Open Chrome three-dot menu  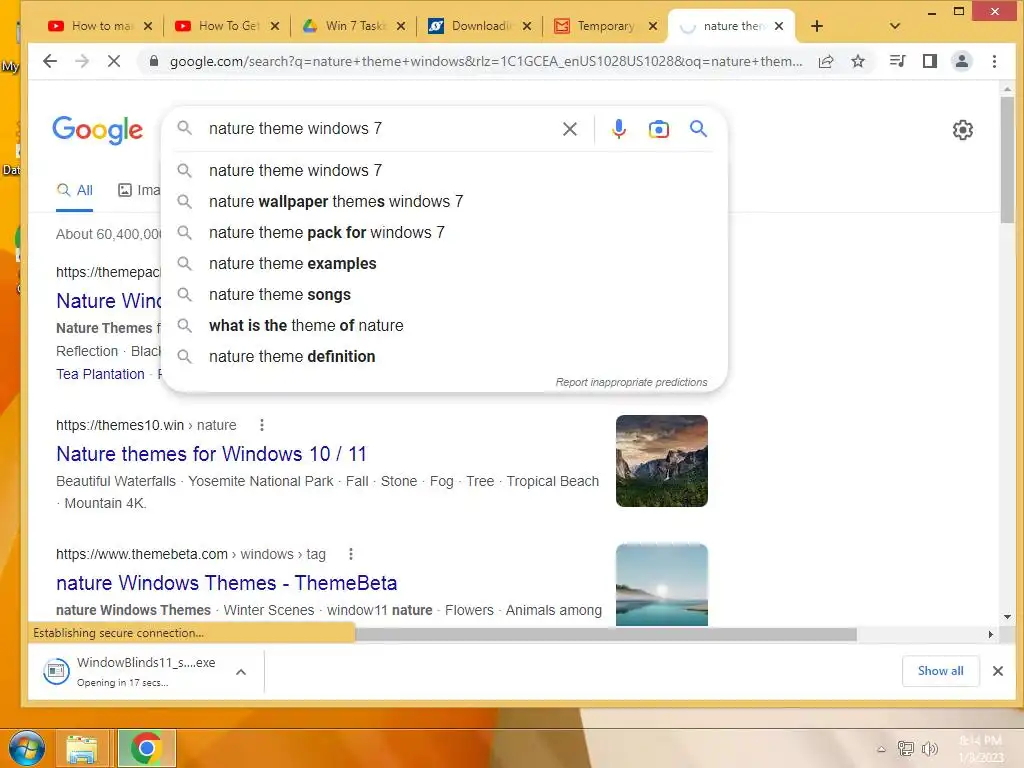click(x=995, y=61)
